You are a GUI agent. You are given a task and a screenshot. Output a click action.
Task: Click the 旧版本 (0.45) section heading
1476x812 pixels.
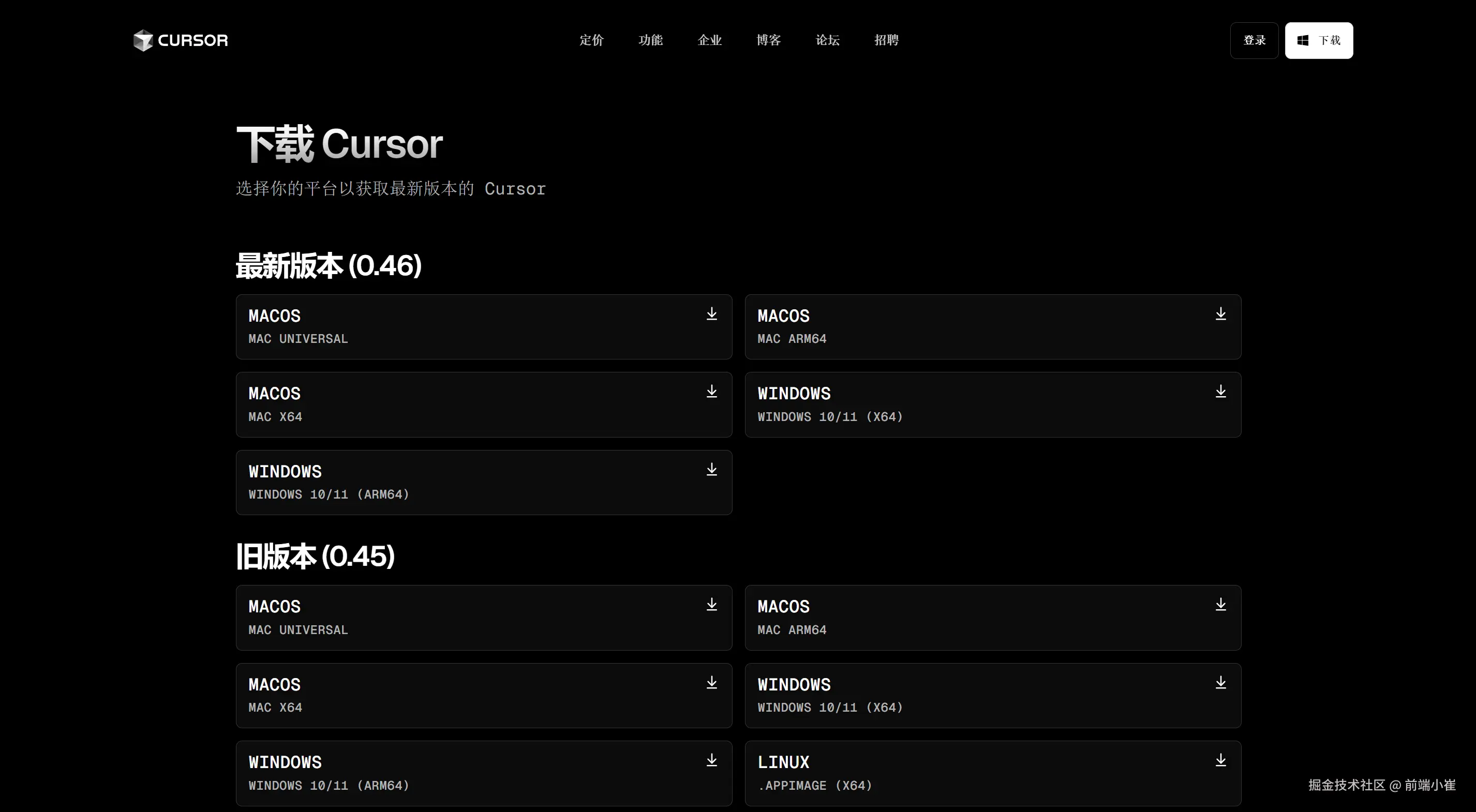[316, 557]
